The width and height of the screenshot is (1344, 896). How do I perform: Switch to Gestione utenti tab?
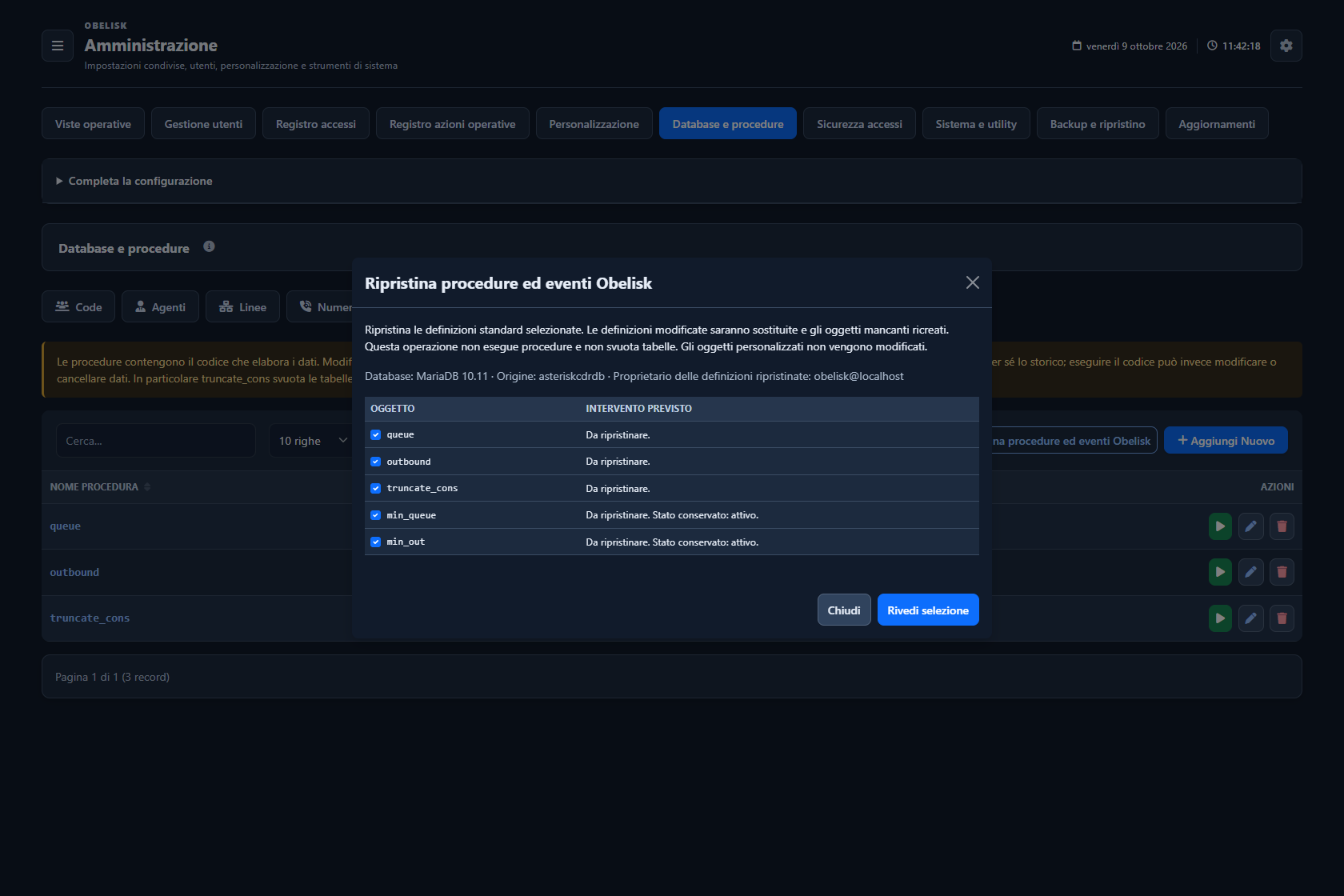click(x=203, y=124)
